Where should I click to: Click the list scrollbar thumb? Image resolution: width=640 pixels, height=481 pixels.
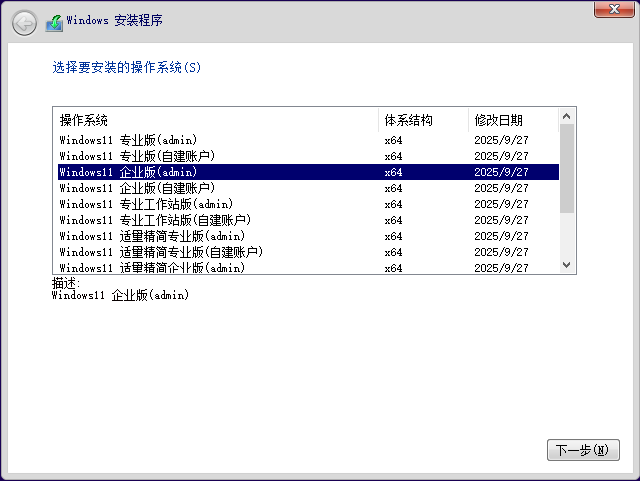(x=567, y=168)
